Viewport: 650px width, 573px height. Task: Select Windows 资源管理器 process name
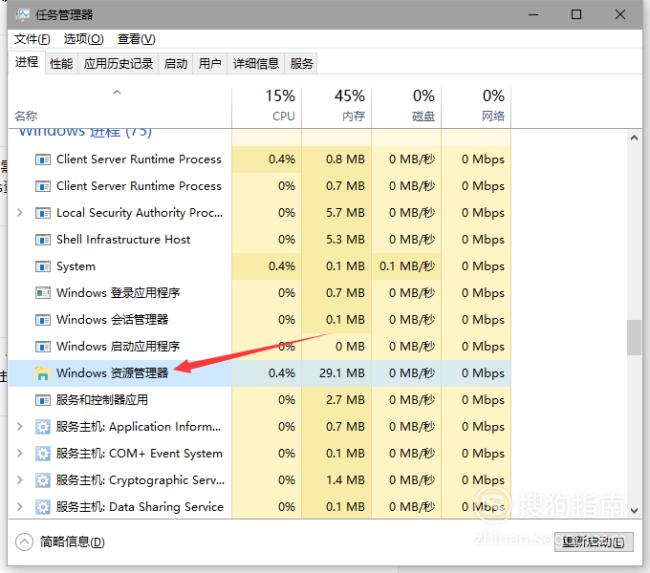click(112, 373)
